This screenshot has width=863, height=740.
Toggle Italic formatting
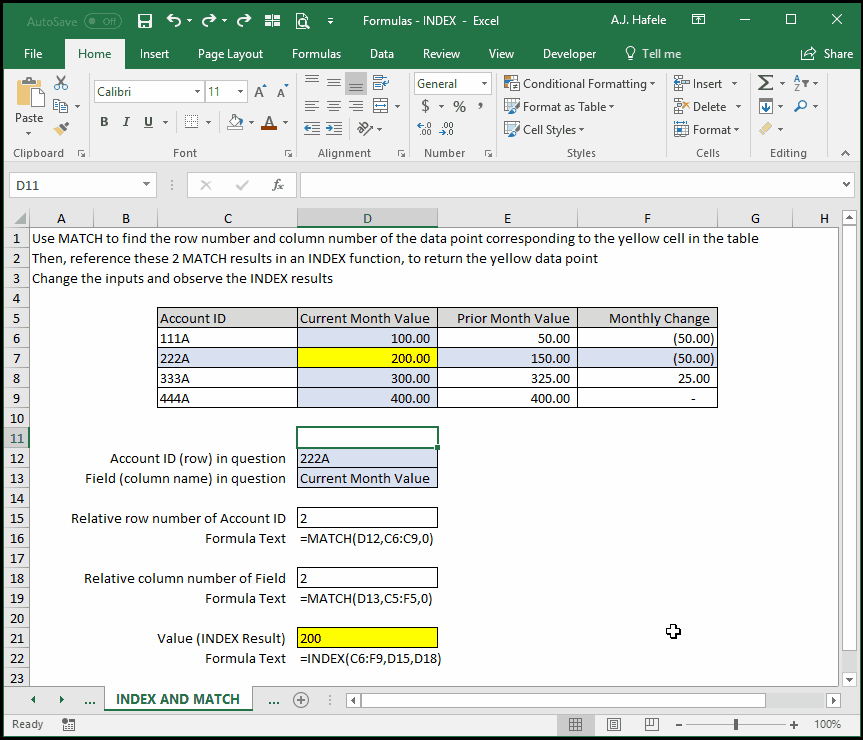click(x=126, y=122)
